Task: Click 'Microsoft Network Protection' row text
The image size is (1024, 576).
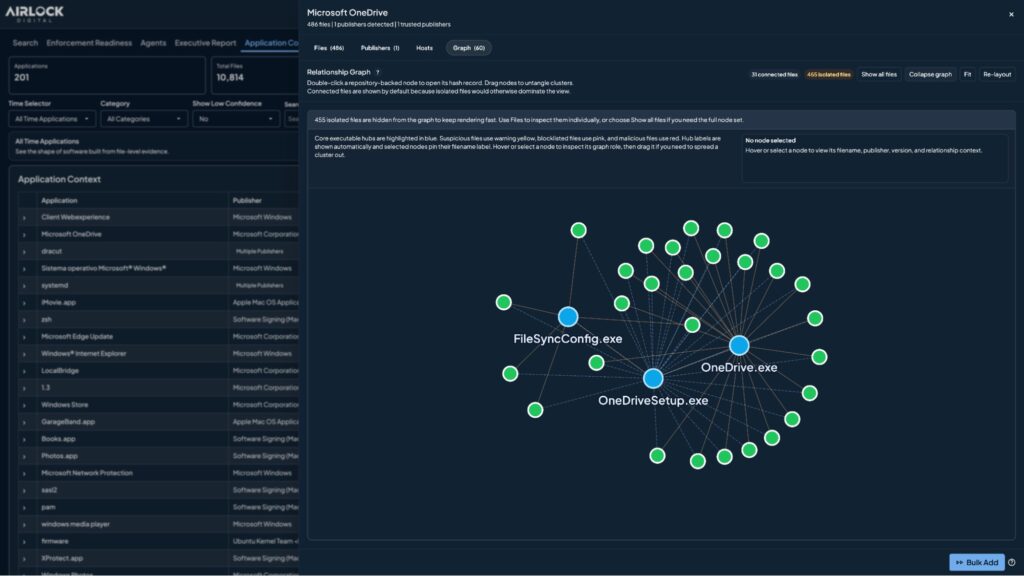Action: (x=86, y=473)
